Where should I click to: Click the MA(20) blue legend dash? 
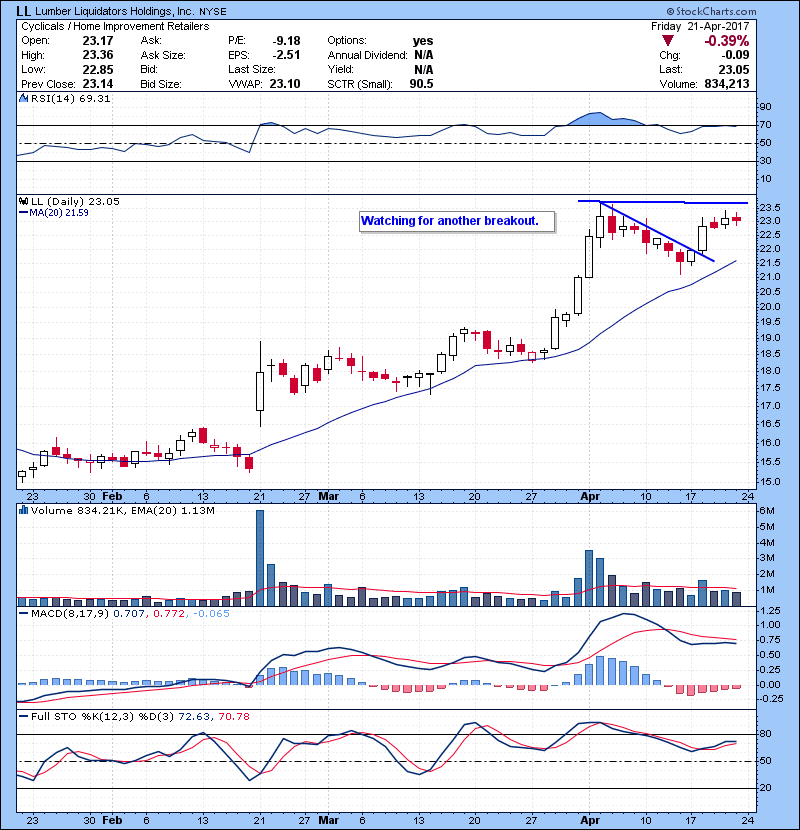[x=23, y=213]
